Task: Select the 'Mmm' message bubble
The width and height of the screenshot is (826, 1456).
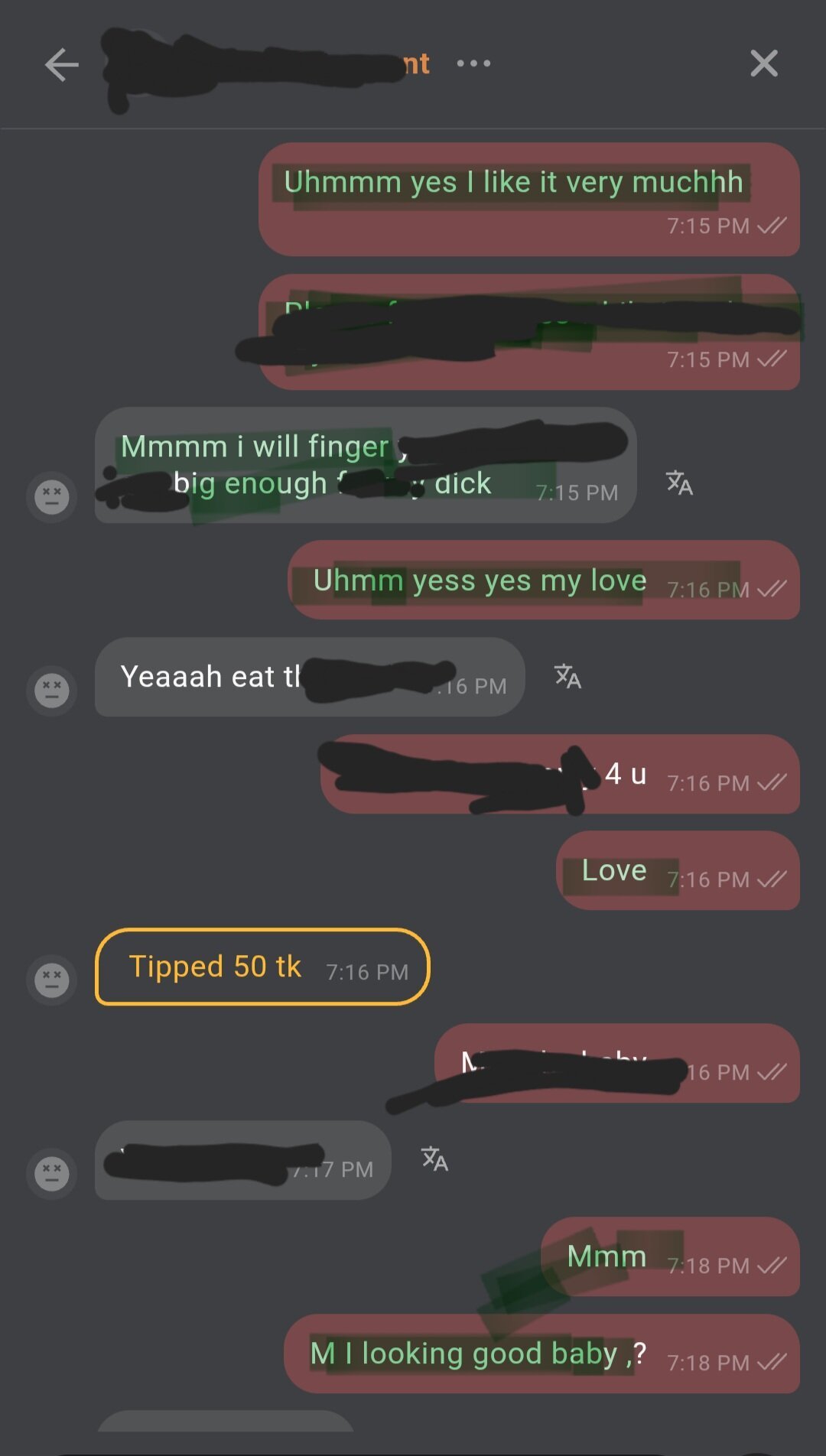Action: coord(670,1256)
